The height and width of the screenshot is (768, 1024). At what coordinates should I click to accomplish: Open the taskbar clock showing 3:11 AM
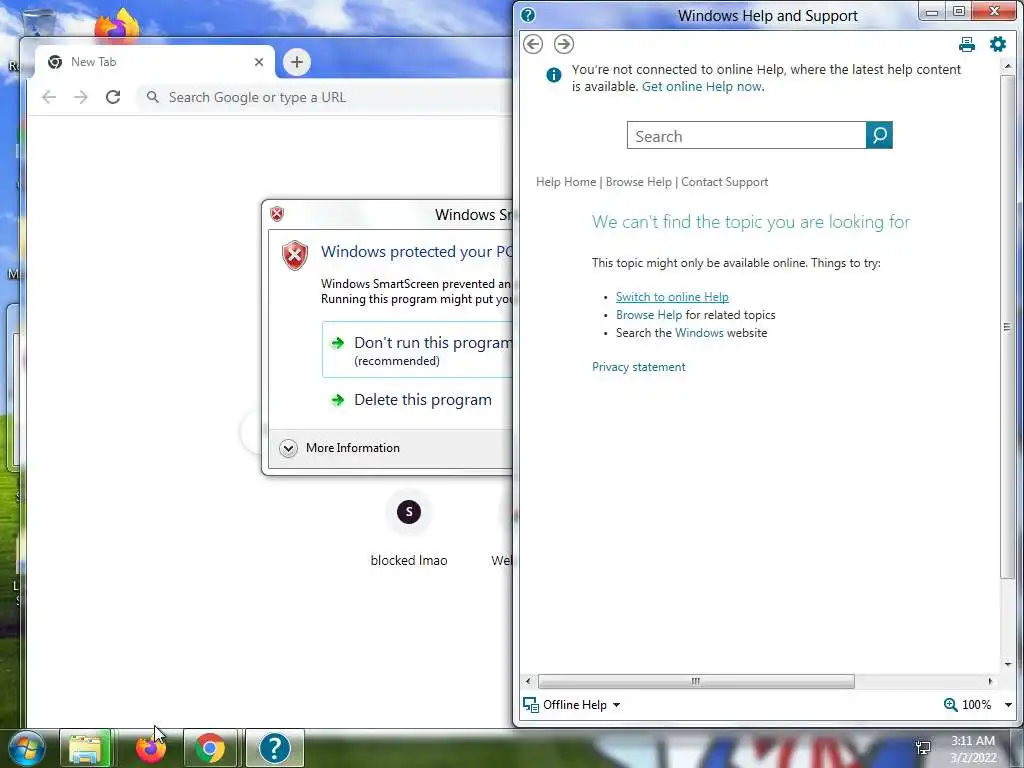[972, 749]
